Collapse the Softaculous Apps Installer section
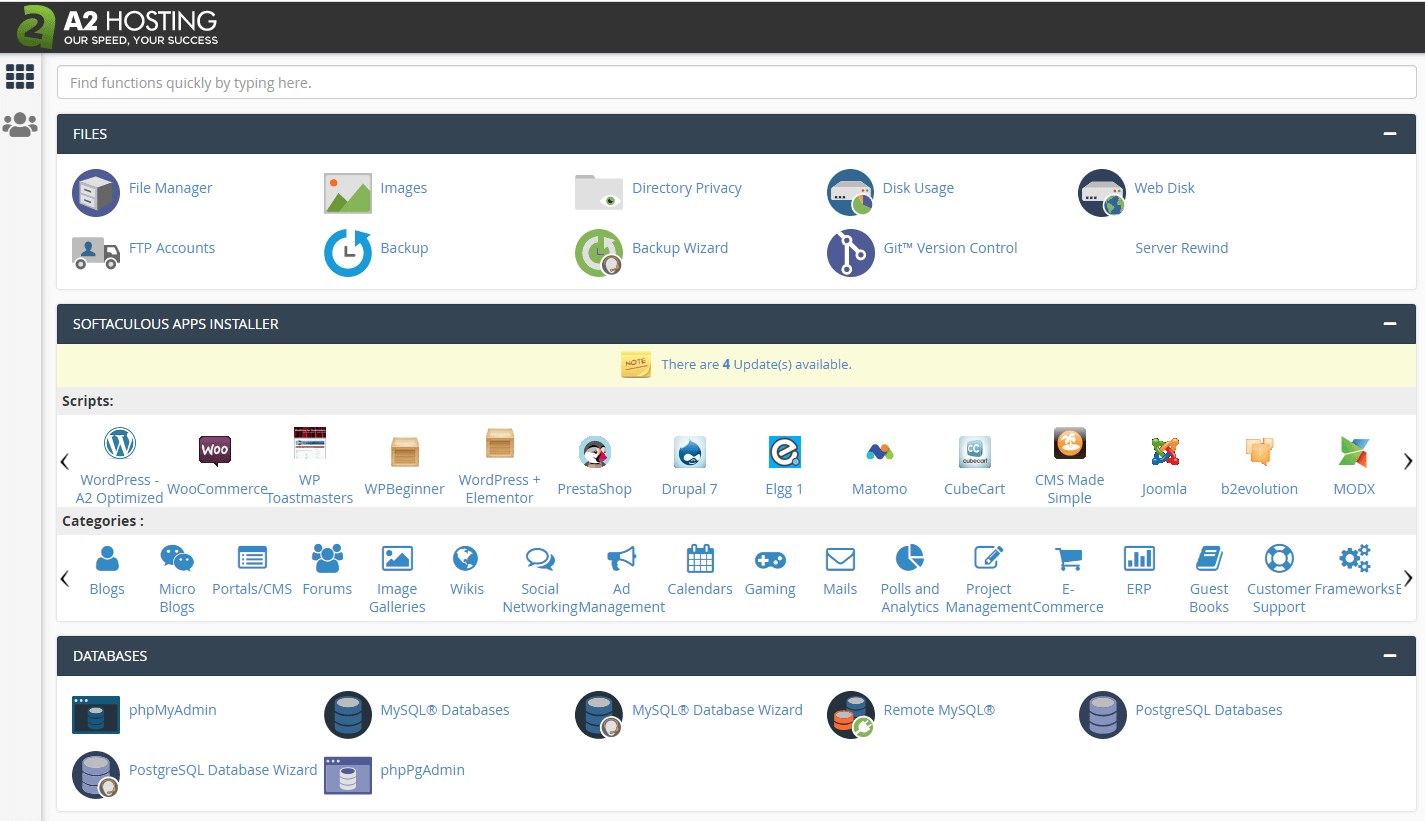The image size is (1425, 821). (x=1389, y=324)
